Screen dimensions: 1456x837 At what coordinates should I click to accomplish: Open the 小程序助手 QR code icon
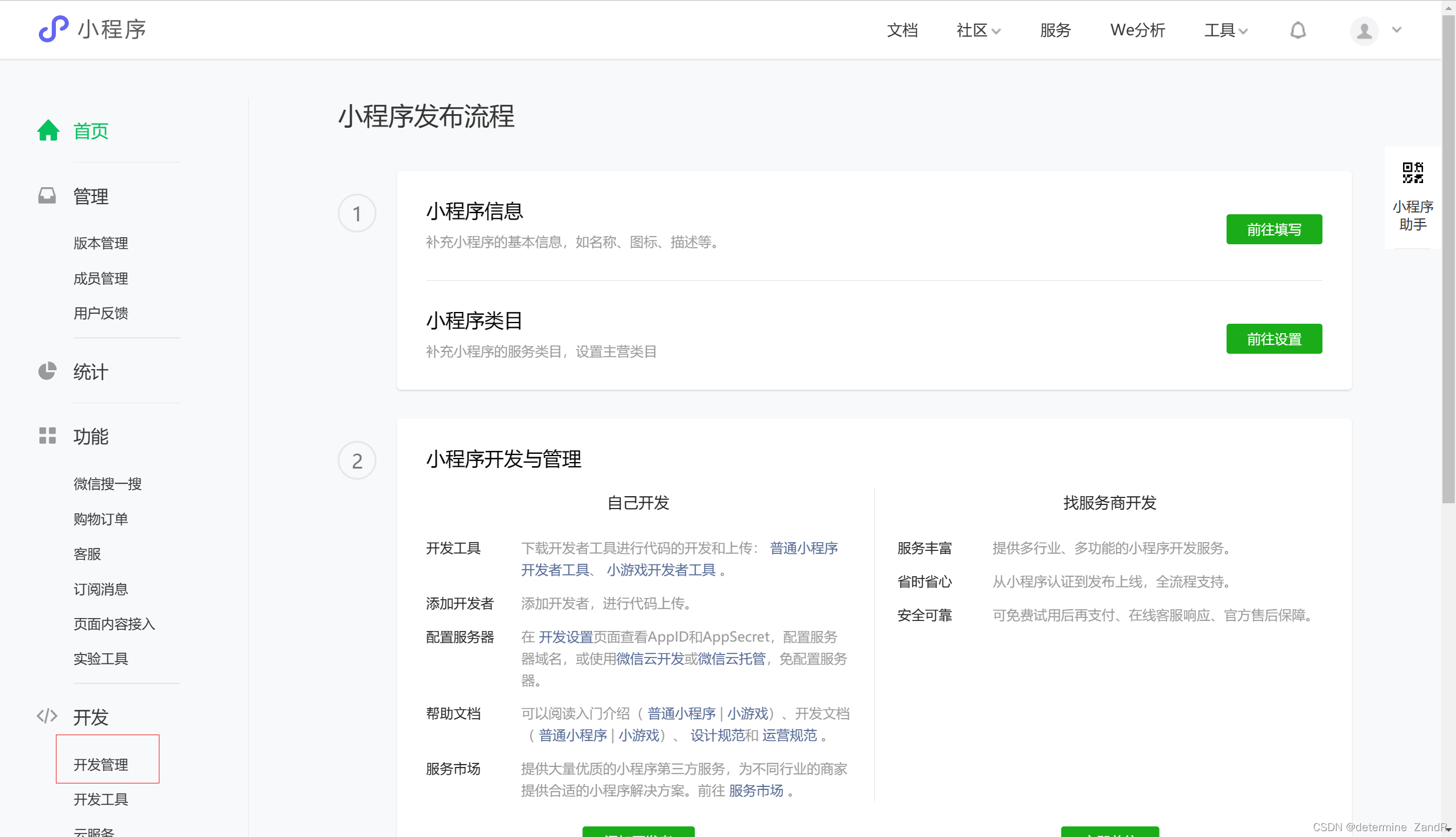coord(1412,173)
